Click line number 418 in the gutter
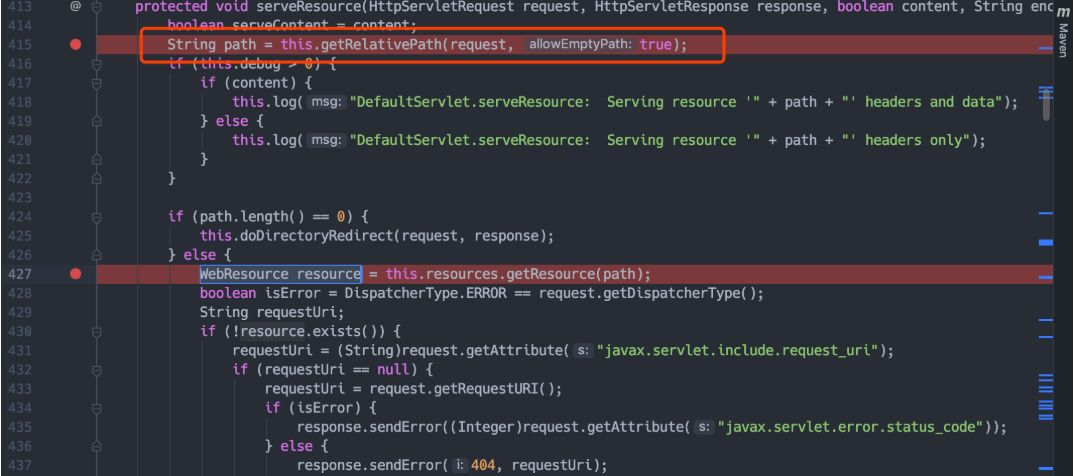The height and width of the screenshot is (476, 1074). tap(18, 102)
